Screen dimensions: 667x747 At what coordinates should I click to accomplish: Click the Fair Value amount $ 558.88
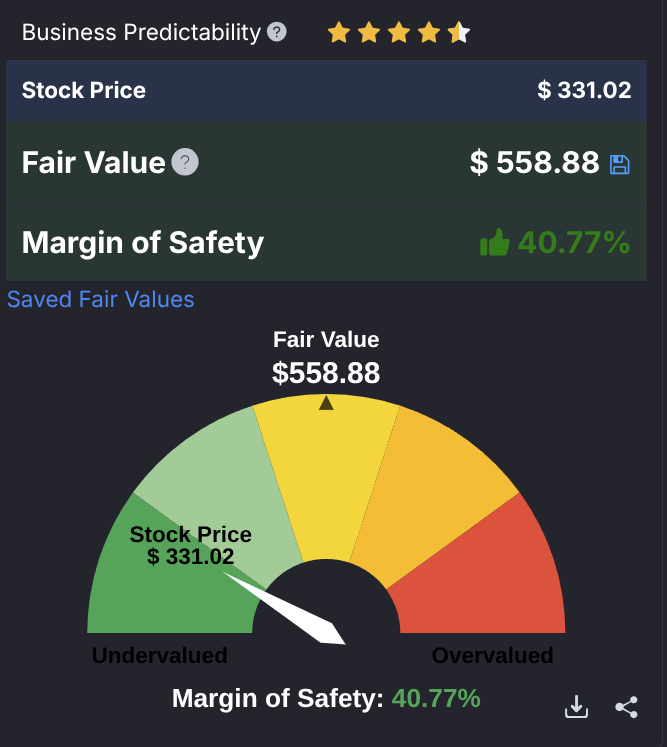point(534,162)
